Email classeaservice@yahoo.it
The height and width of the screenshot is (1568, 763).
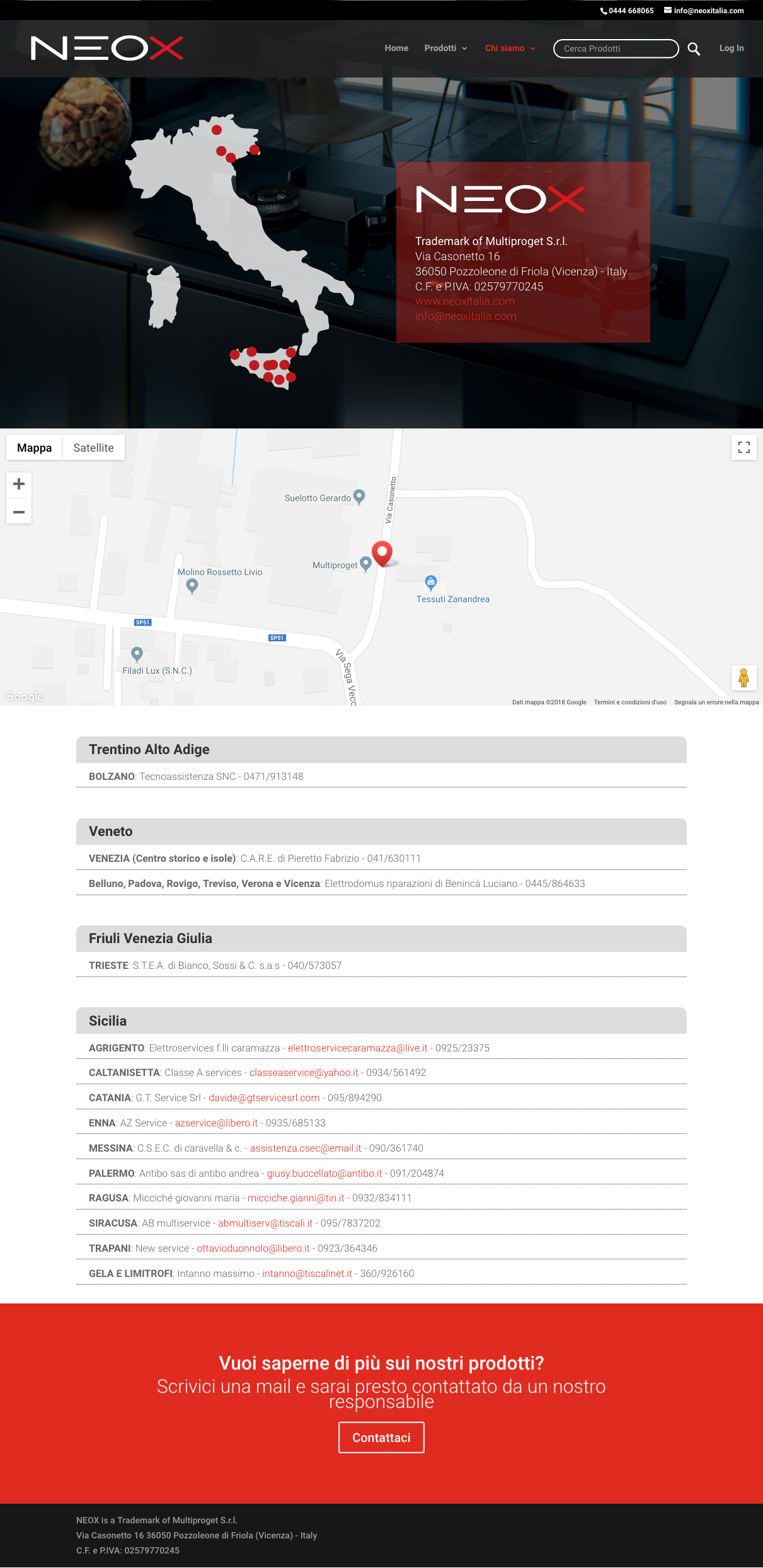(x=304, y=1073)
